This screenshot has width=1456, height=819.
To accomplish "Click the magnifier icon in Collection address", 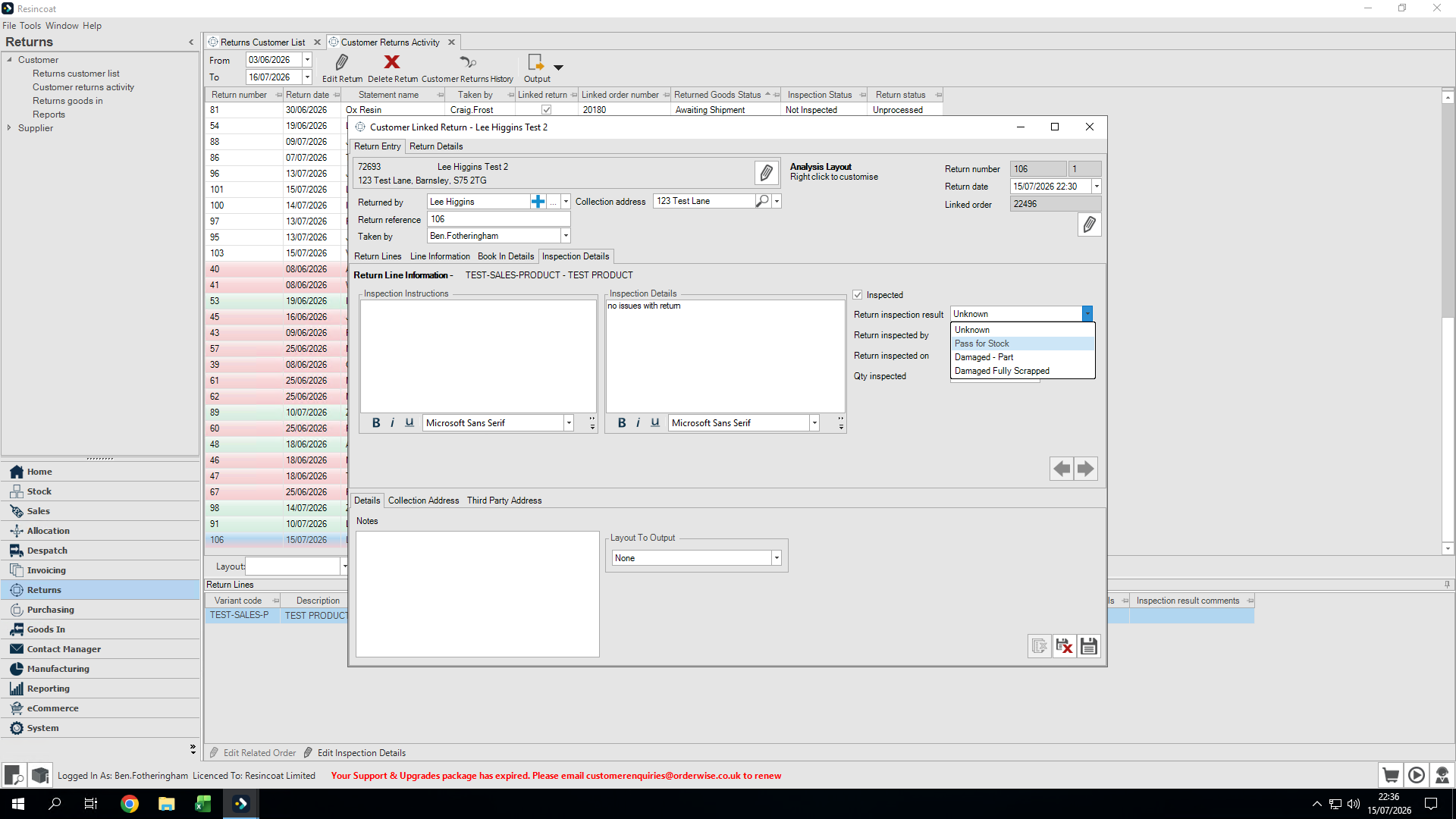I will [762, 201].
